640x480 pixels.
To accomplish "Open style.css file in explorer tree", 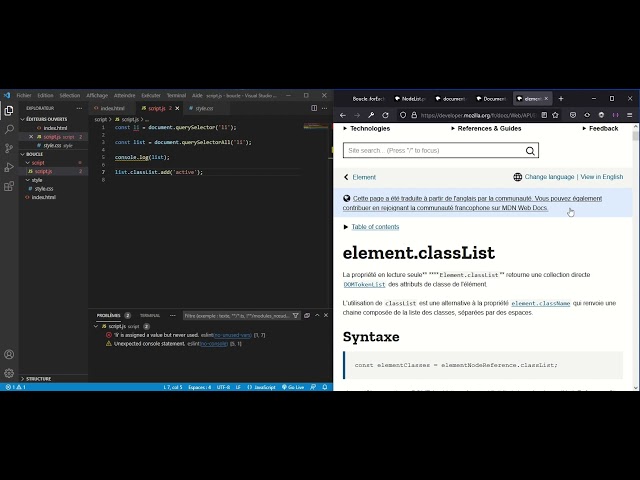I will point(44,189).
